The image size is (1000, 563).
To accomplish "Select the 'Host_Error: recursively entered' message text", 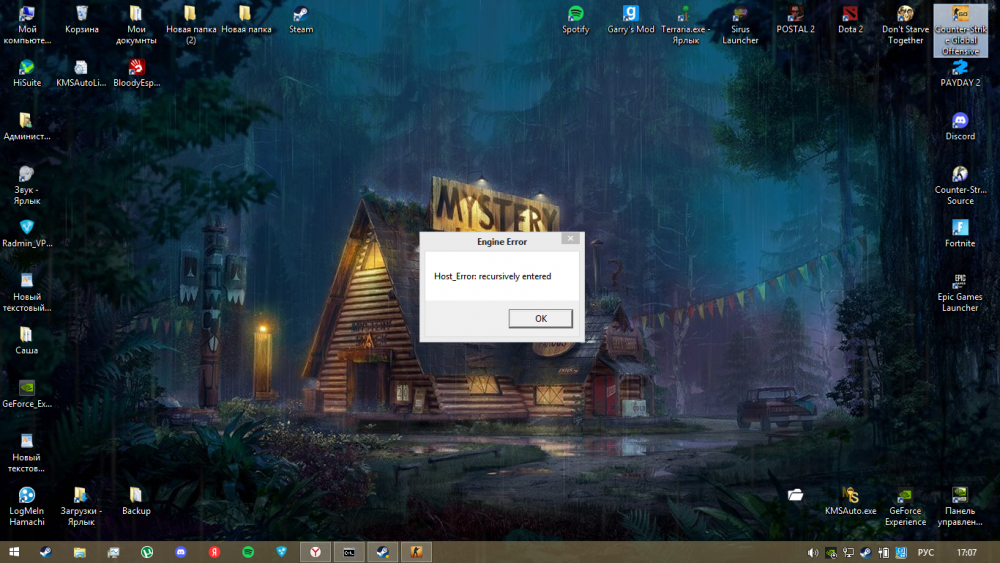I will click(x=492, y=276).
